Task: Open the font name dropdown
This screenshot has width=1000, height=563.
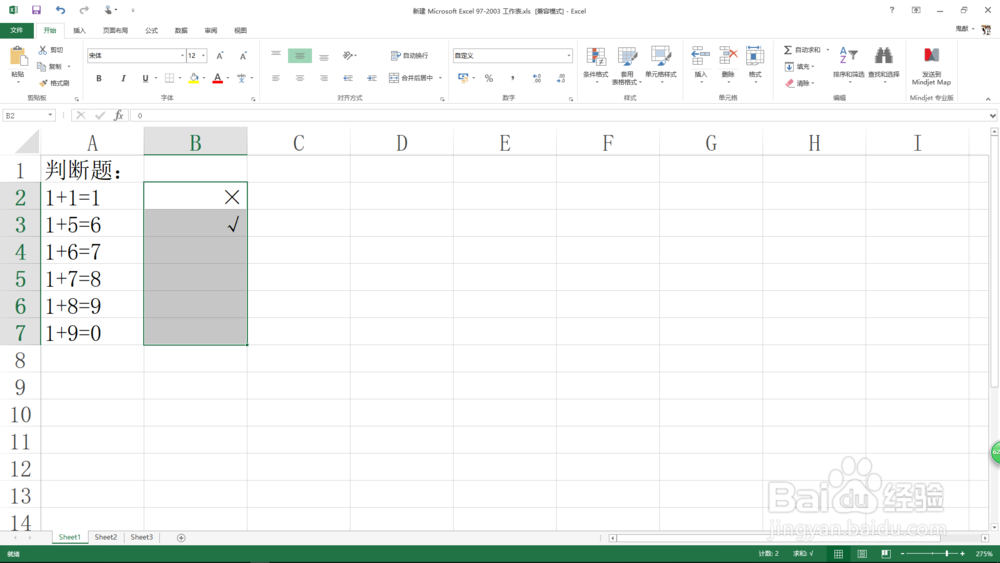Action: click(x=182, y=55)
